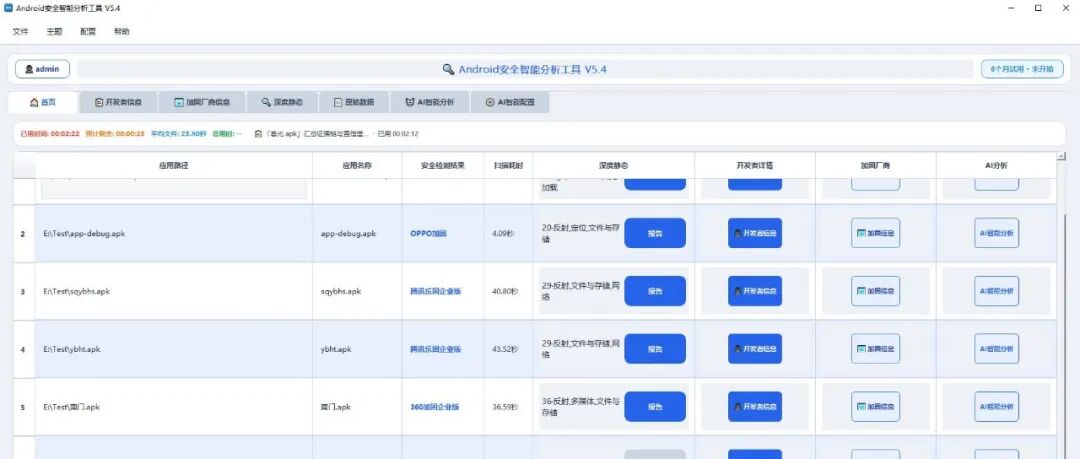Click the magnifier icon in the title banner
This screenshot has width=1080, height=459.
click(448, 69)
